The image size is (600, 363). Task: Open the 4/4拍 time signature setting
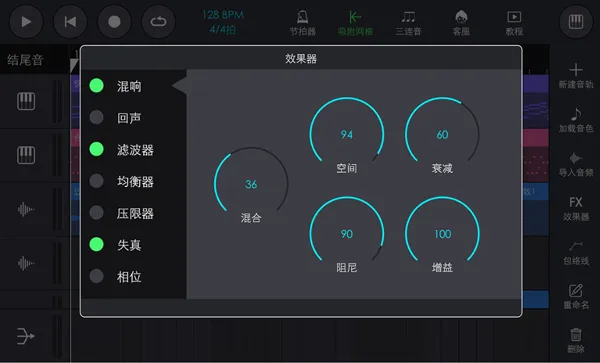click(223, 29)
